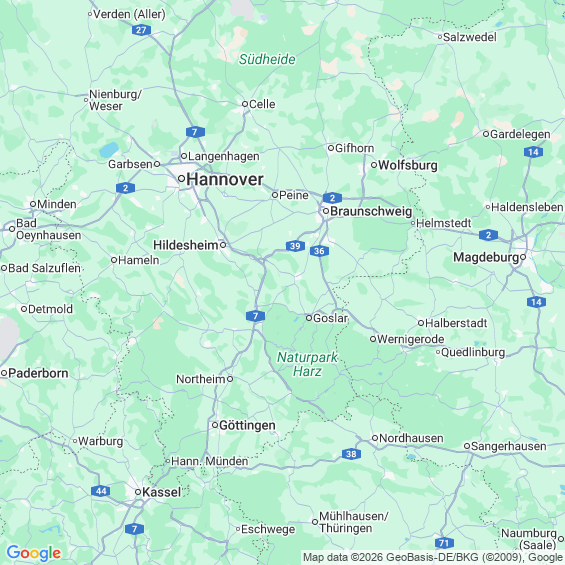The width and height of the screenshot is (565, 565).
Task: Select the Hannover city label
Action: [x=225, y=179]
